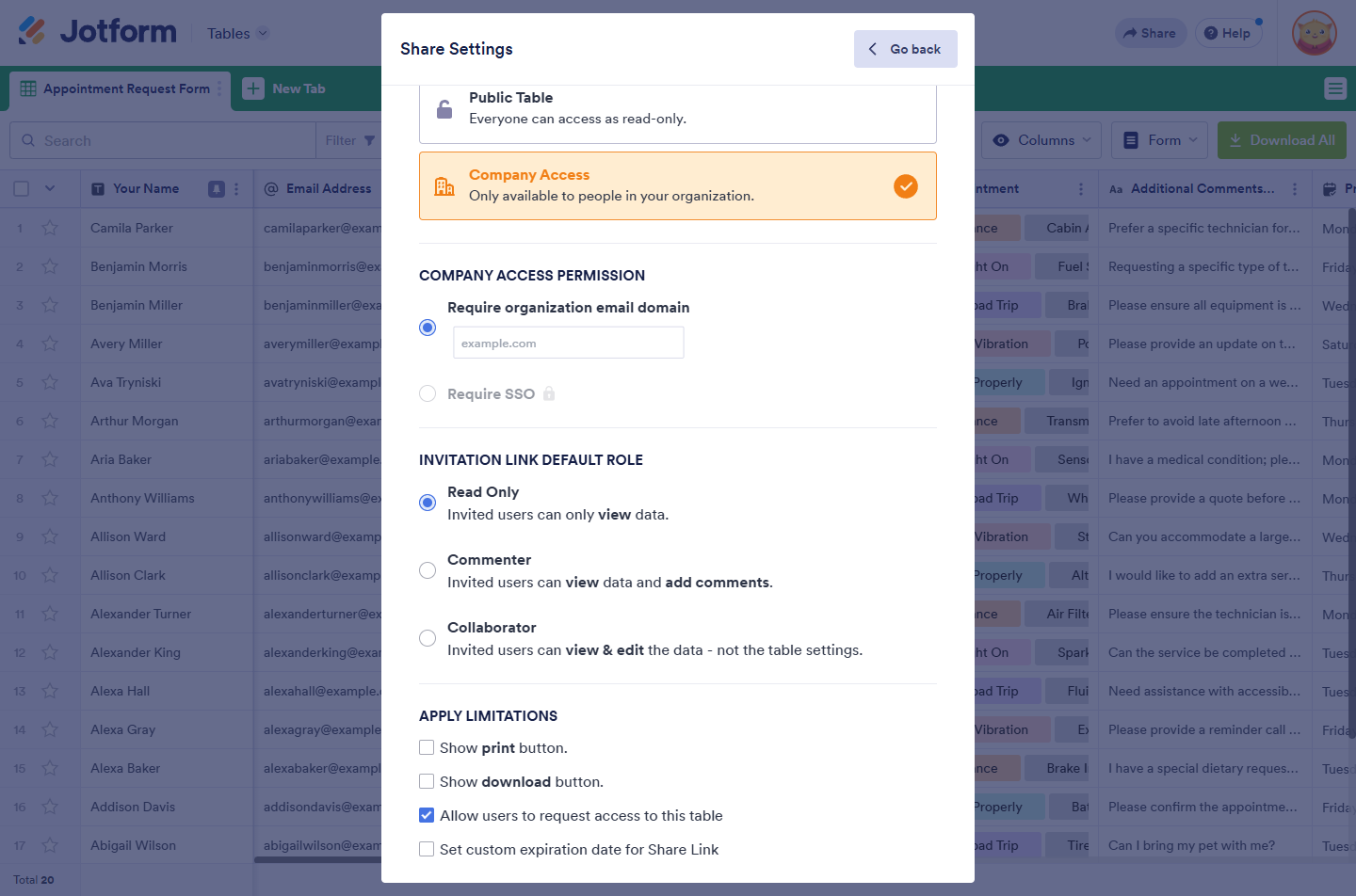Choose the Collaborator role radio button
The width and height of the screenshot is (1356, 896).
428,638
